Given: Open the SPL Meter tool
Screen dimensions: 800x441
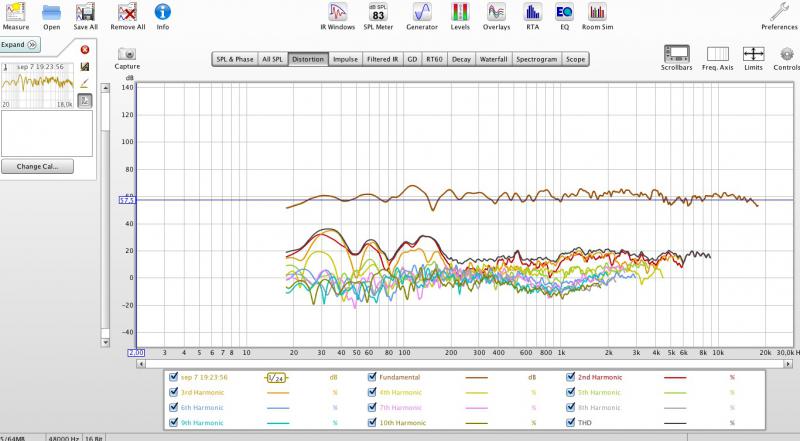Looking at the screenshot, I should (378, 16).
